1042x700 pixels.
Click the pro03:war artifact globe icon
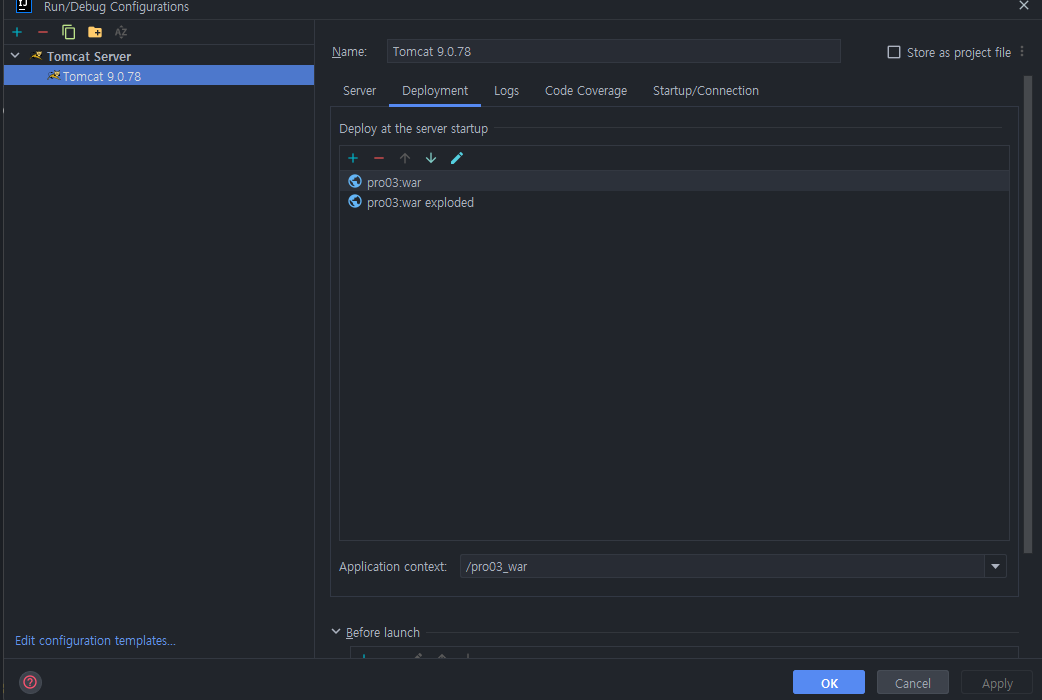[355, 181]
